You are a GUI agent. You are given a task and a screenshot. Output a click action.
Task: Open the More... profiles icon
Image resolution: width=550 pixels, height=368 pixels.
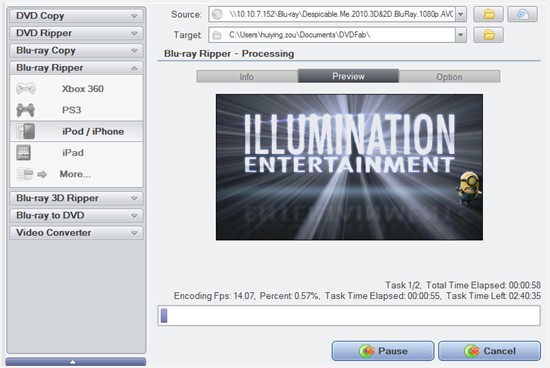[x=32, y=174]
